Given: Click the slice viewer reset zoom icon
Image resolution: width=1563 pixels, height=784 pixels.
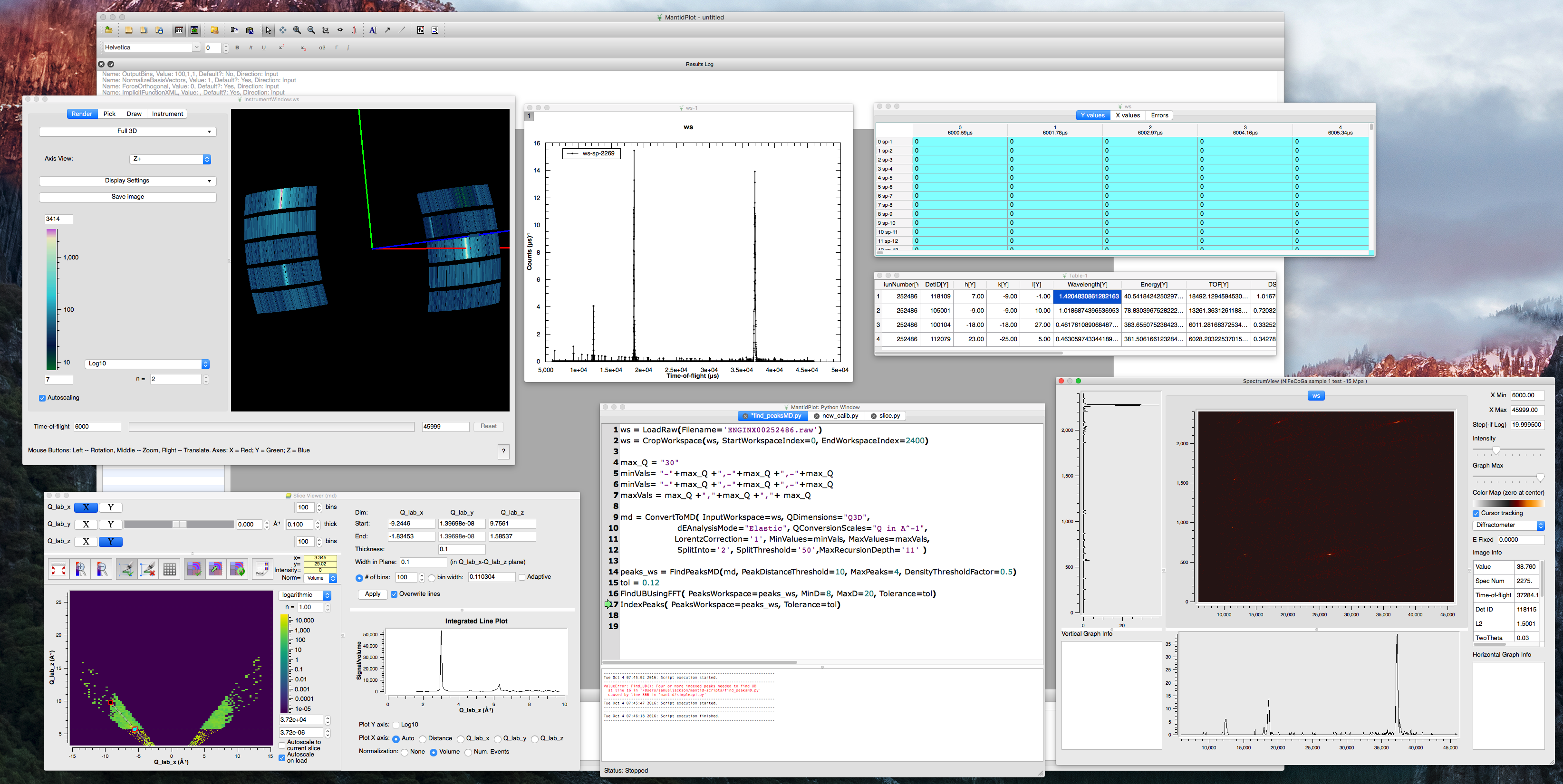Looking at the screenshot, I should click(x=59, y=569).
